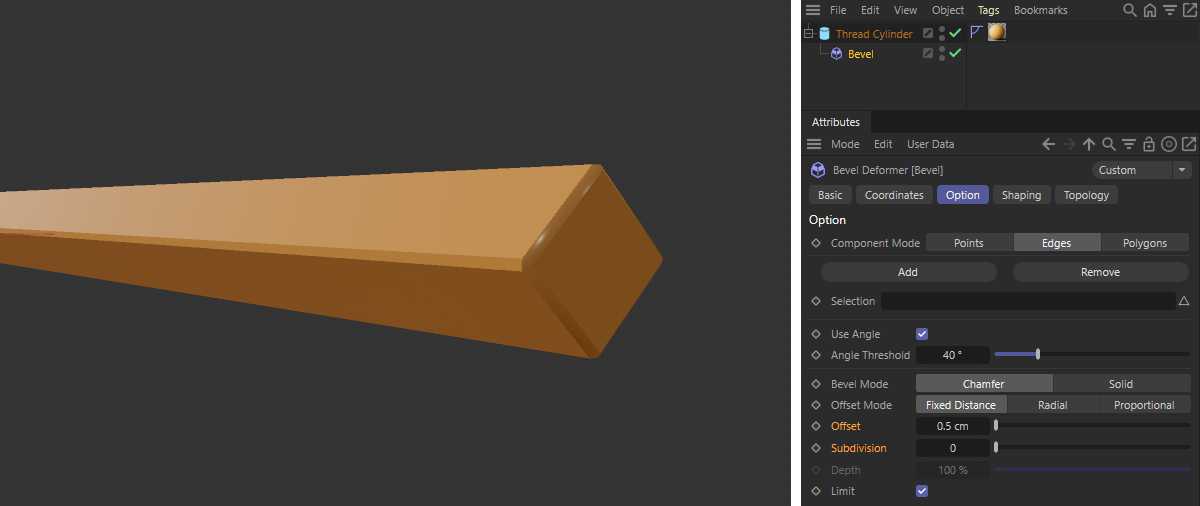Search objects with Object Manager magnifier icon
Image resolution: width=1200 pixels, height=506 pixels.
click(x=1130, y=10)
